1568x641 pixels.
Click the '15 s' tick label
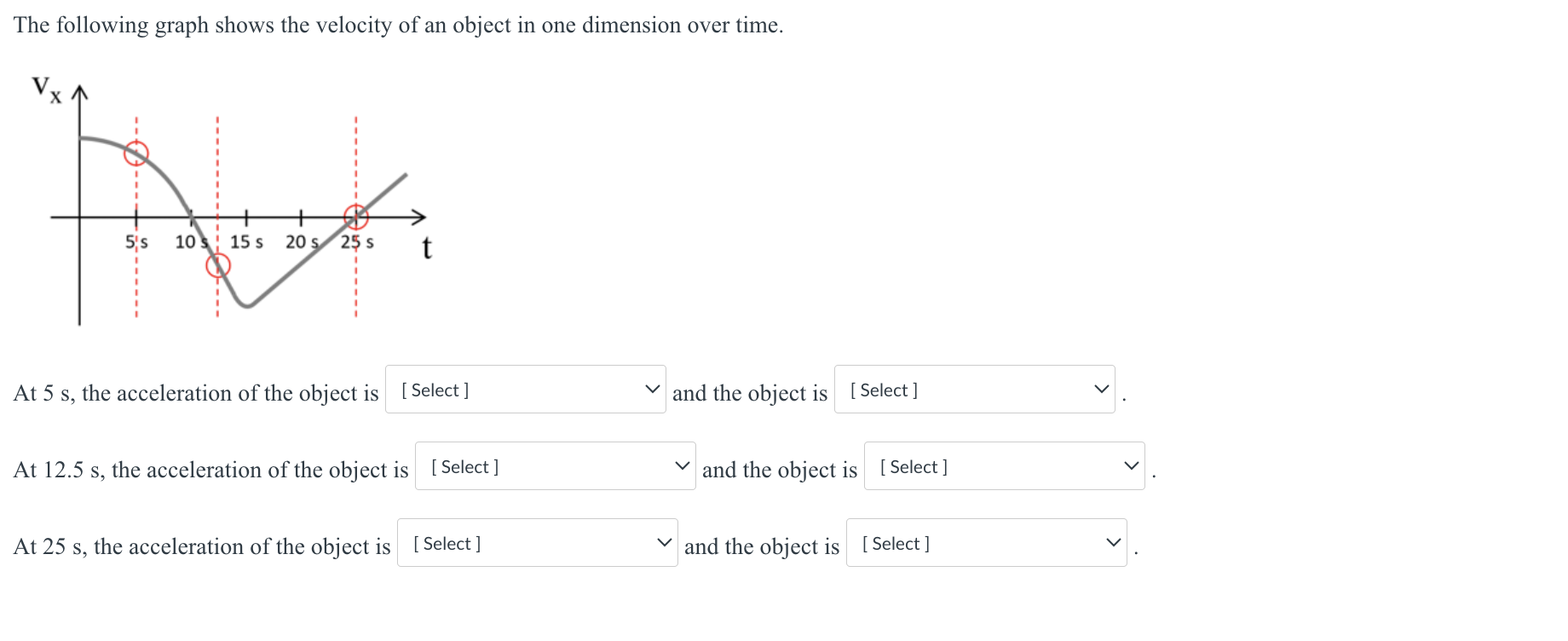click(246, 242)
